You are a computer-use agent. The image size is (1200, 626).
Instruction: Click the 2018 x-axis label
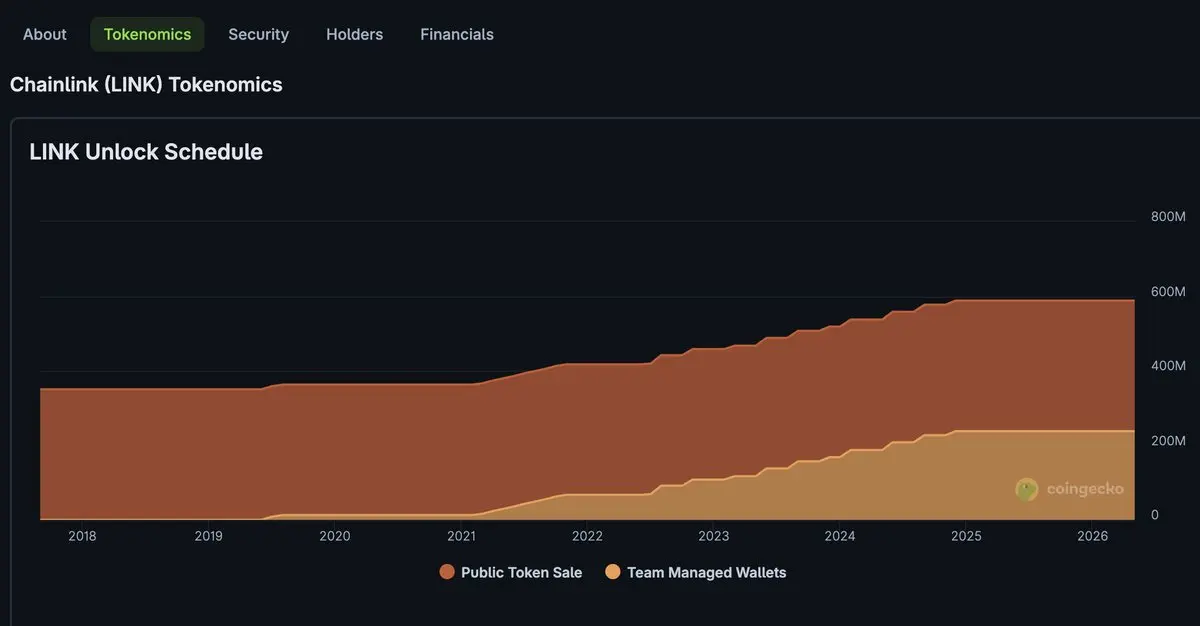point(82,536)
